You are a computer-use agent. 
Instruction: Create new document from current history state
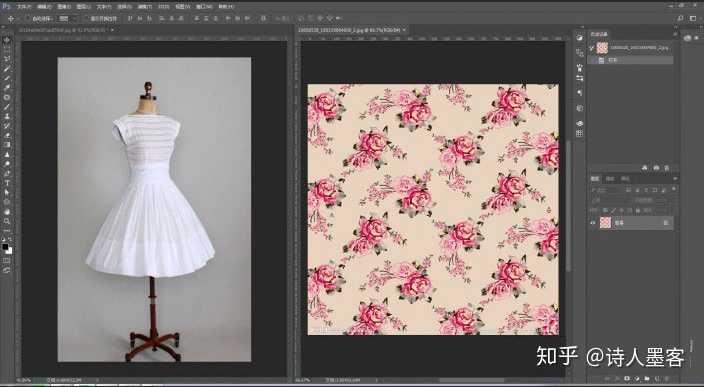pyautogui.click(x=645, y=167)
